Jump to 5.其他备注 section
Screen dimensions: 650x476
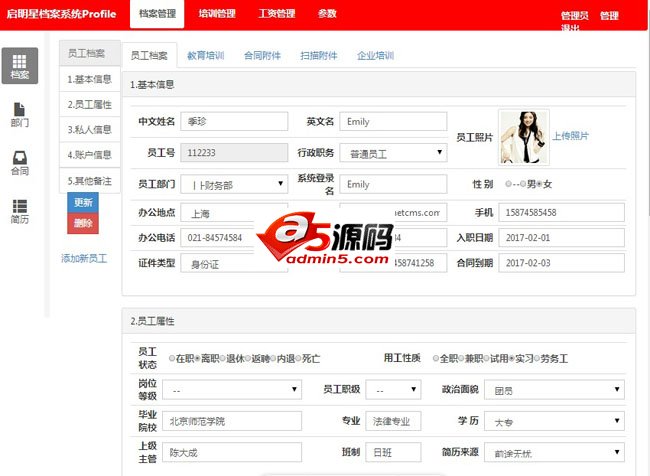[90, 181]
